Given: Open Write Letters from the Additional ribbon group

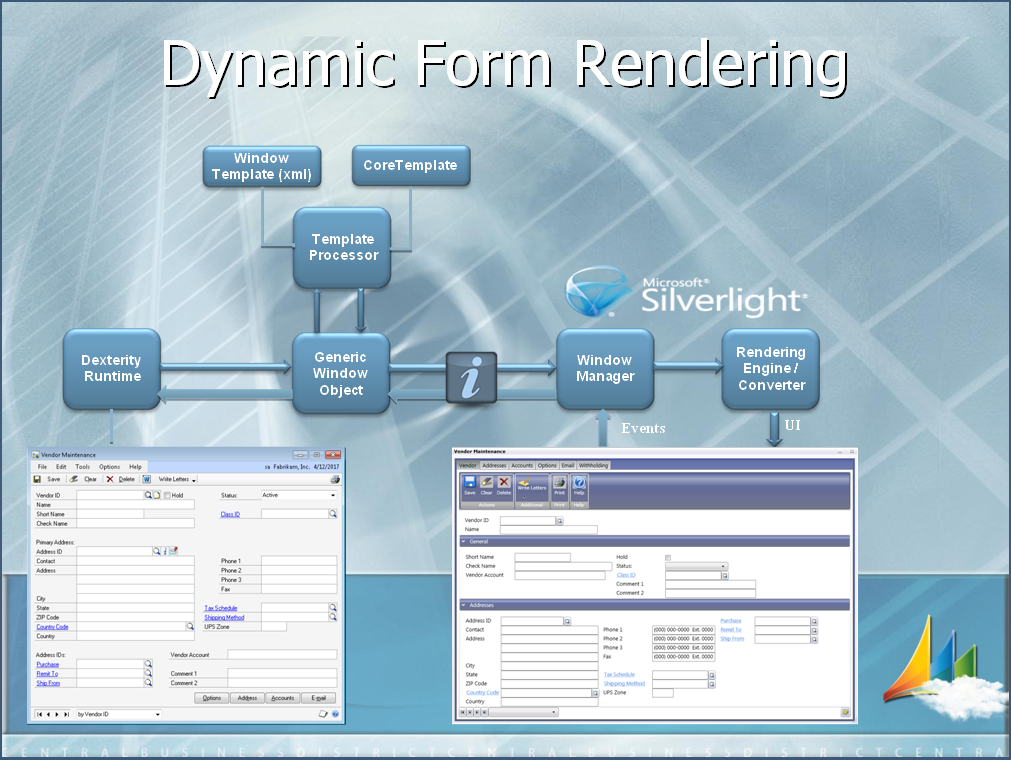Looking at the screenshot, I should (x=531, y=485).
